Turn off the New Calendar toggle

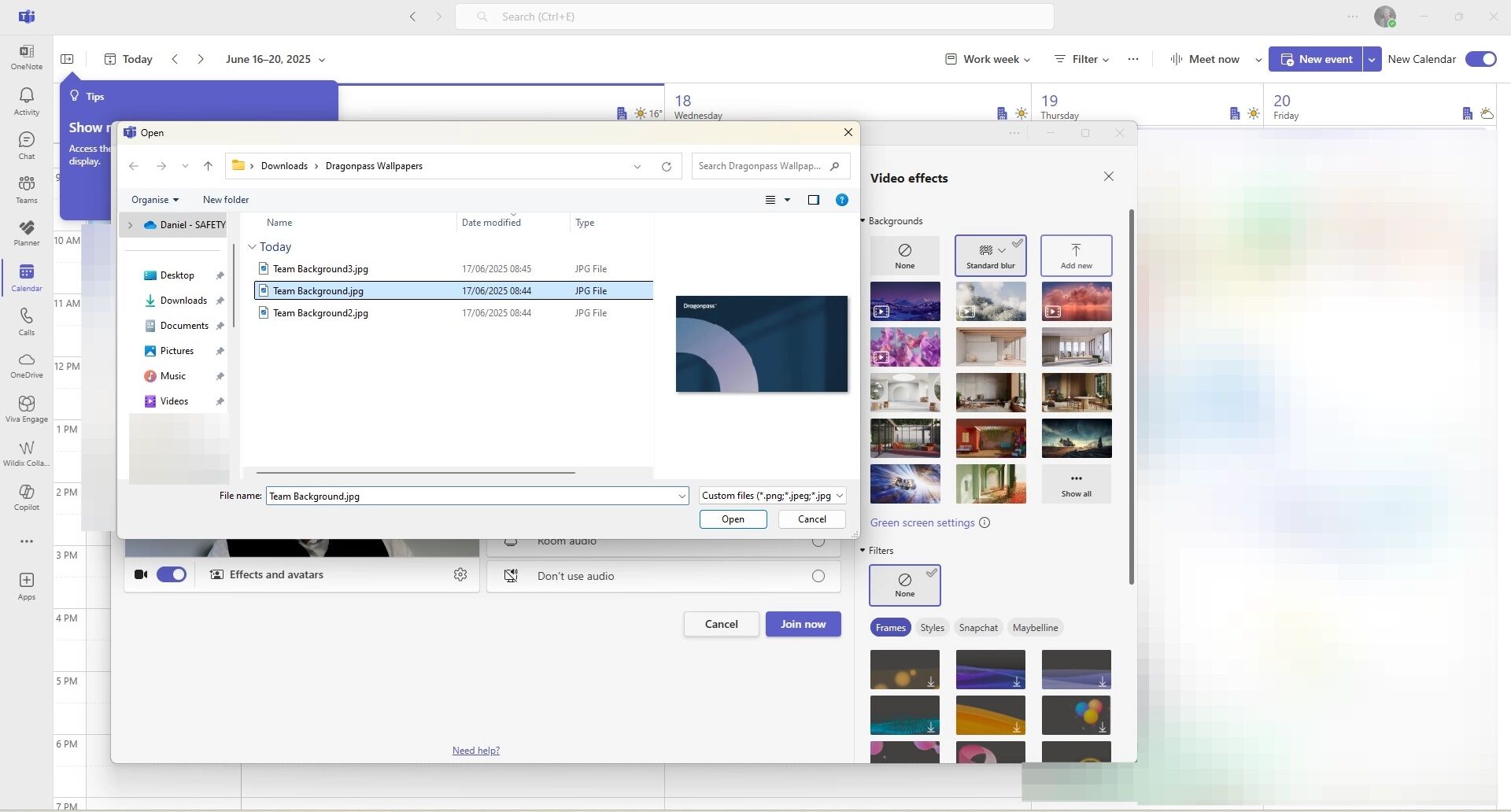pos(1480,59)
